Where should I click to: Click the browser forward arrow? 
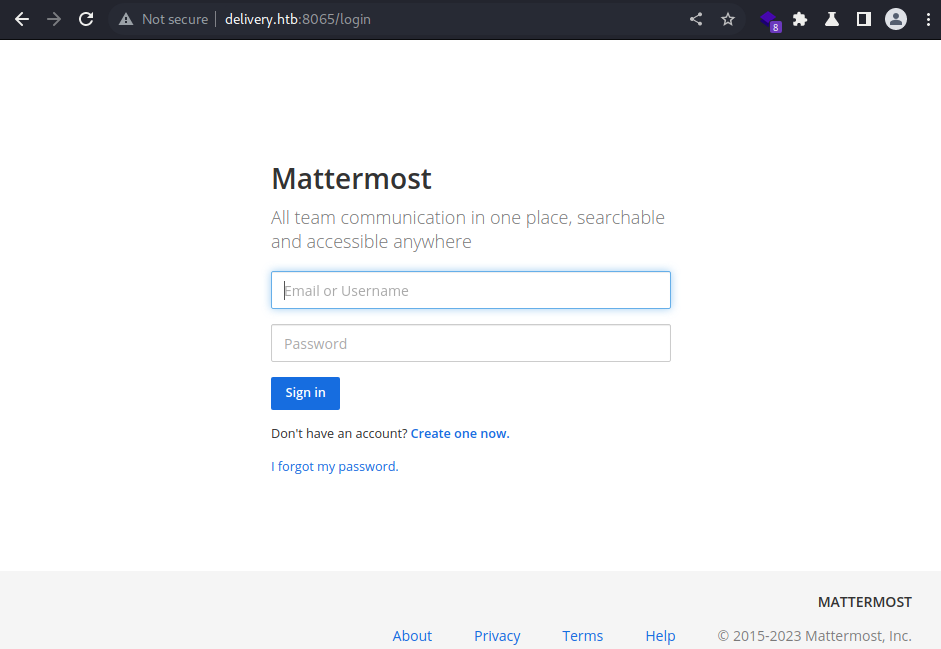click(54, 19)
